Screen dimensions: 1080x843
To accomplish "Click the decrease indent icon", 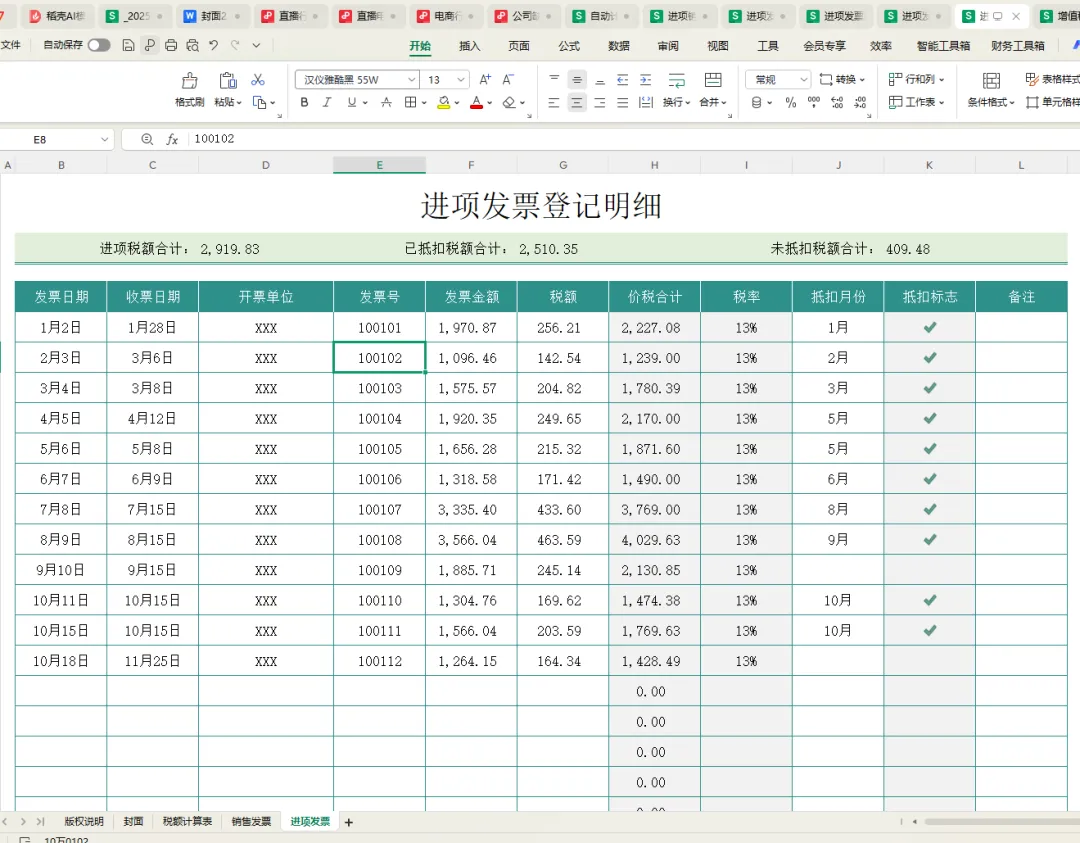I will click(623, 80).
